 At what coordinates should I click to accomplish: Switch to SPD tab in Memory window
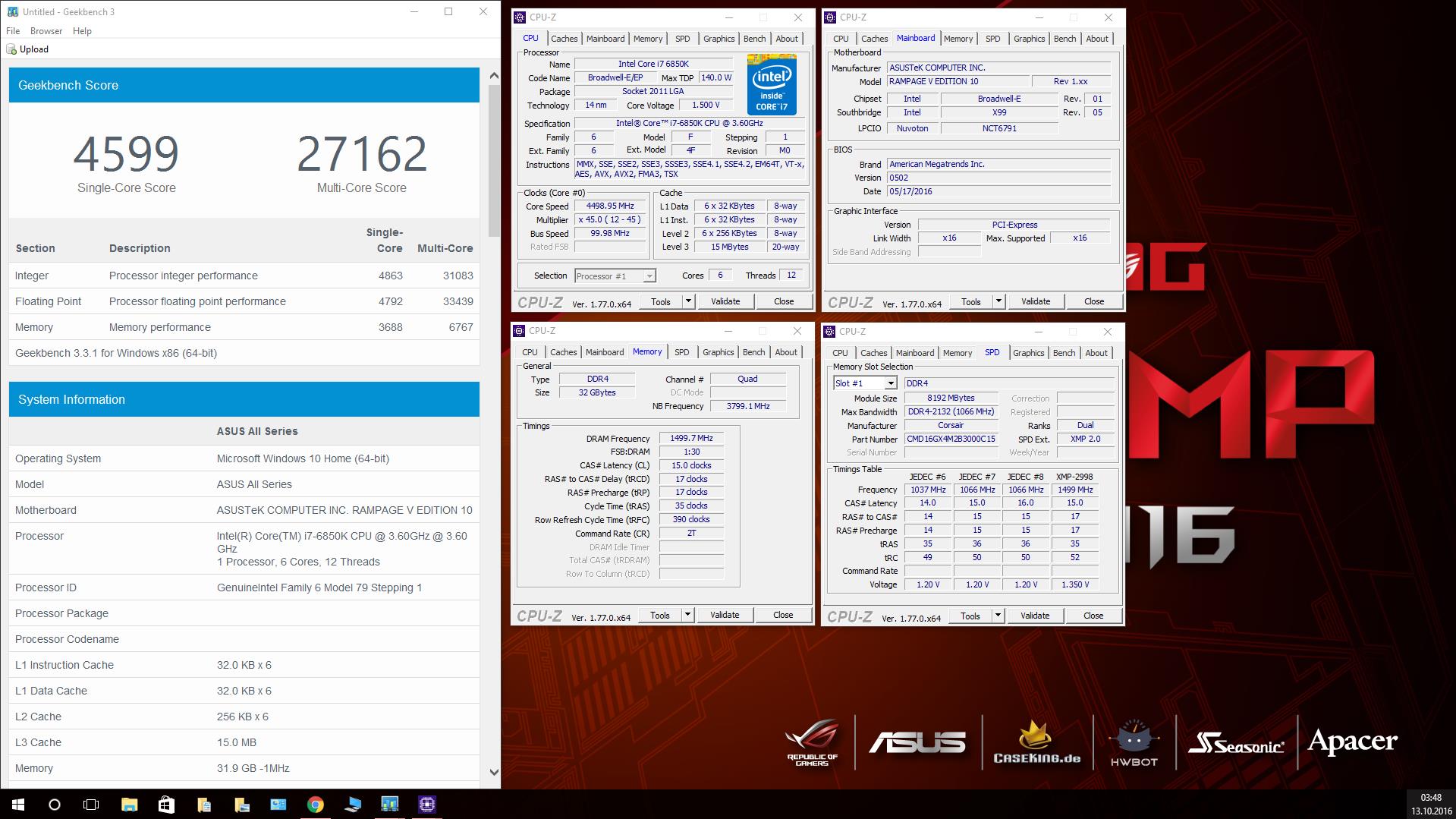pyautogui.click(x=682, y=352)
